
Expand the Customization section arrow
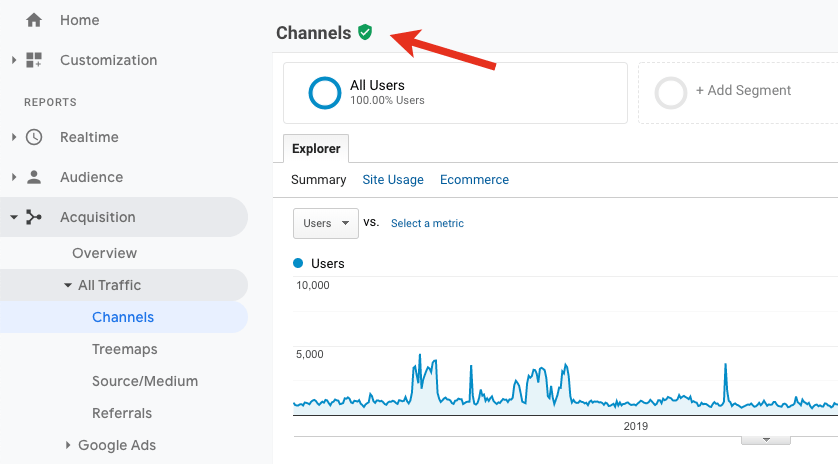[x=14, y=60]
